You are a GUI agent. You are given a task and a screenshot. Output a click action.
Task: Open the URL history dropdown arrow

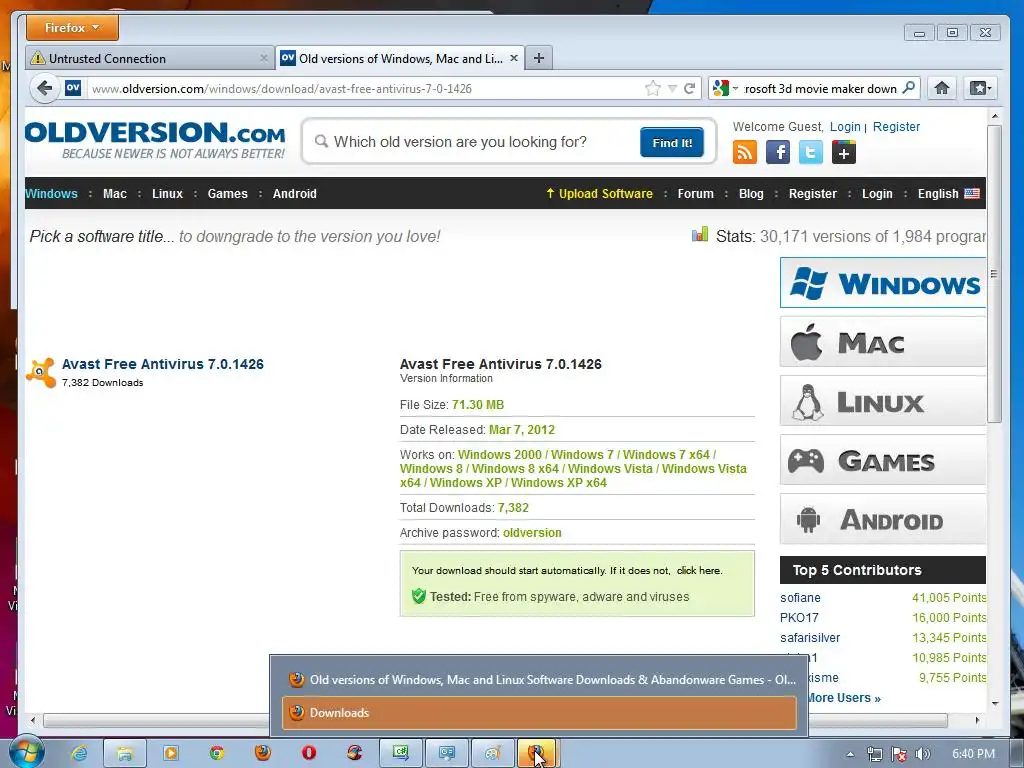click(x=672, y=88)
